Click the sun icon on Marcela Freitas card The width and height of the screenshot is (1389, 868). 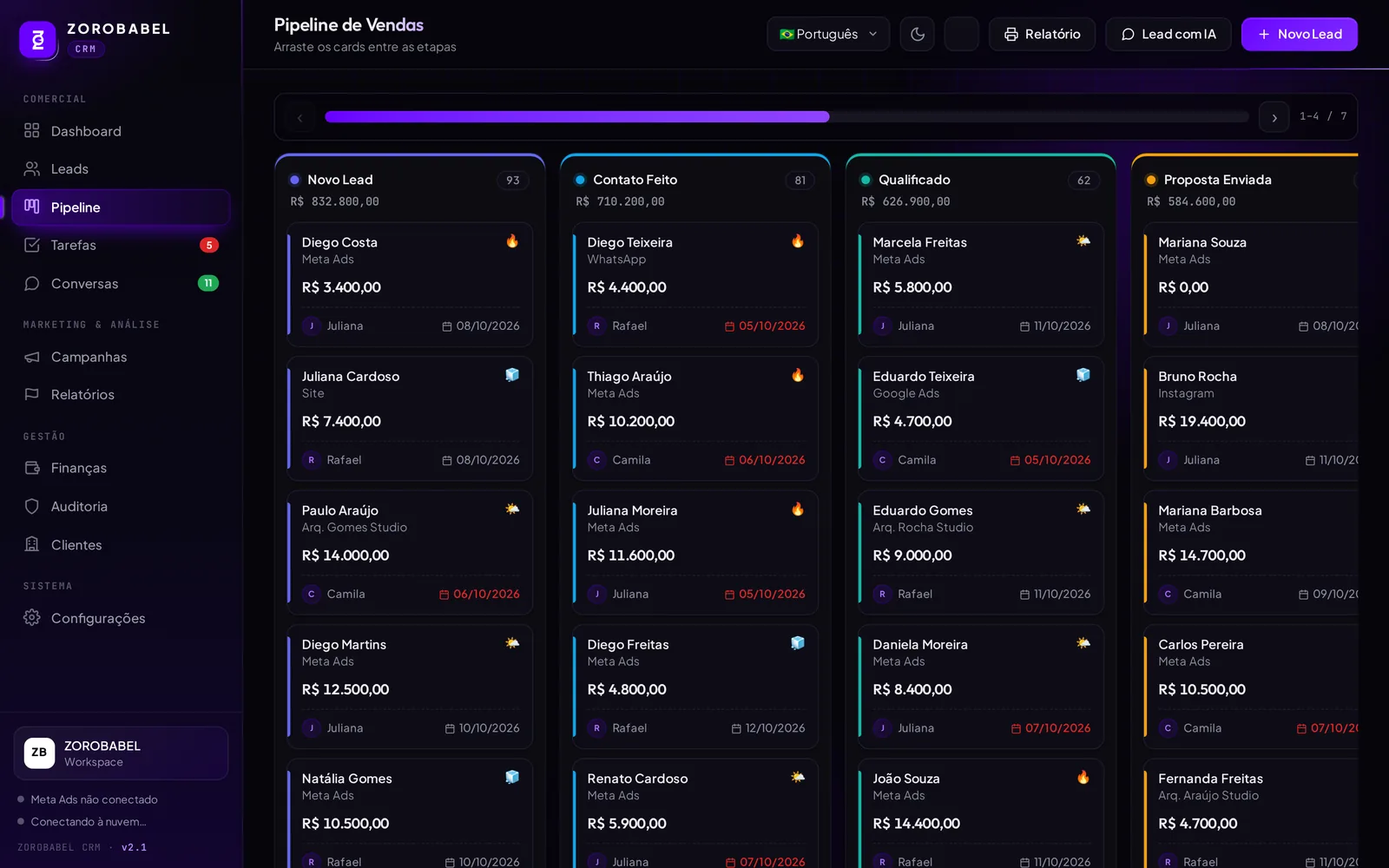point(1083,241)
